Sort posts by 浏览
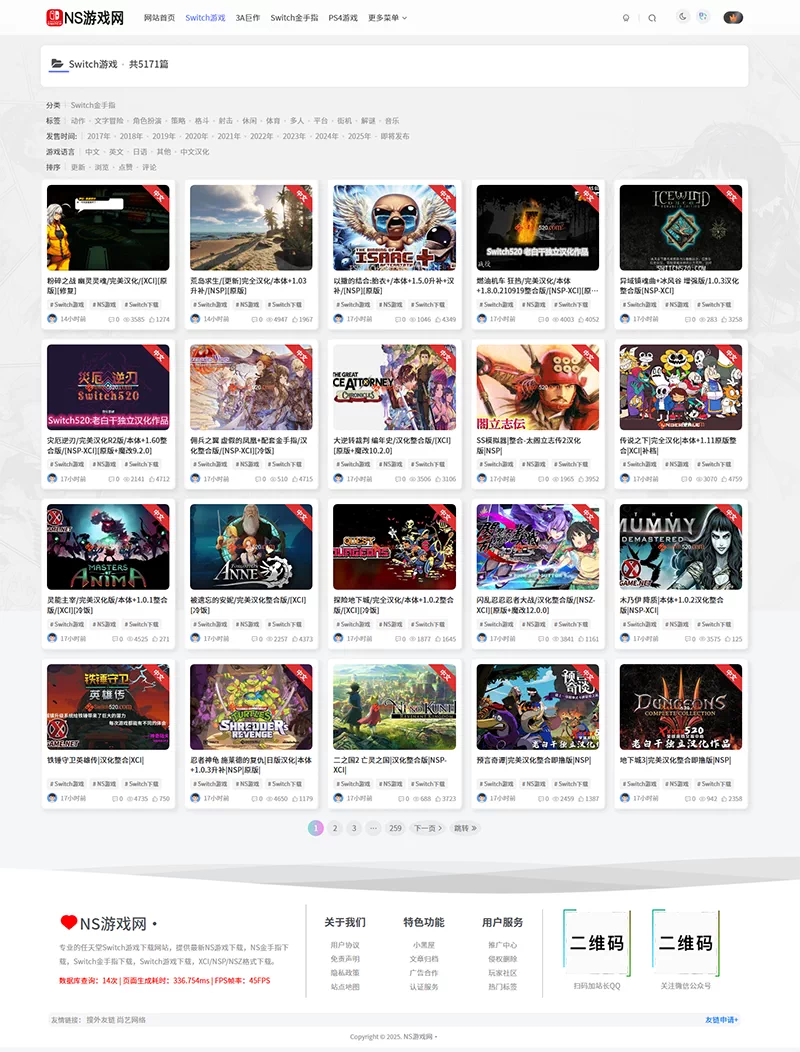Image resolution: width=800 pixels, height=1052 pixels. pos(101,167)
